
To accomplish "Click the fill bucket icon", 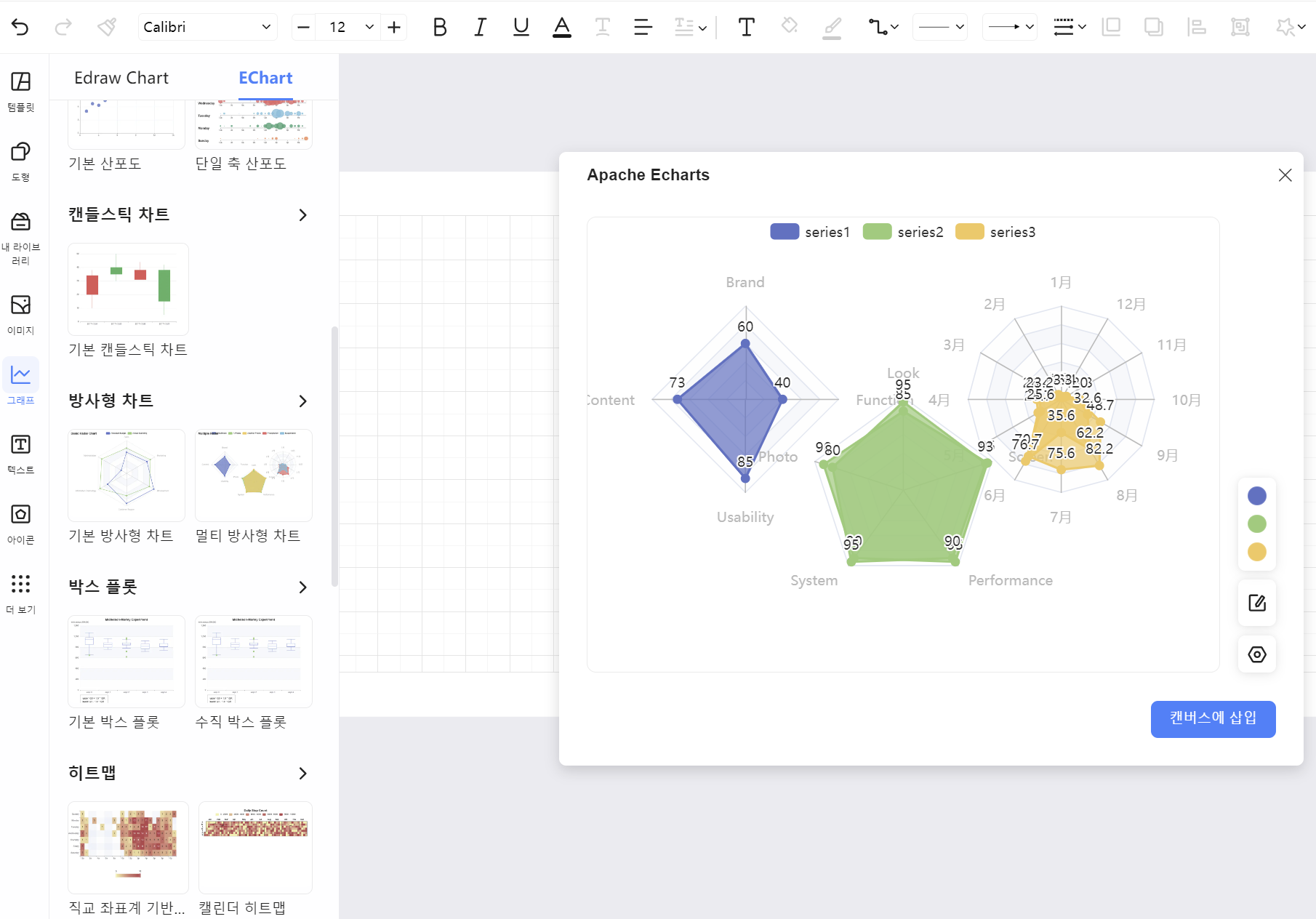I will (790, 27).
